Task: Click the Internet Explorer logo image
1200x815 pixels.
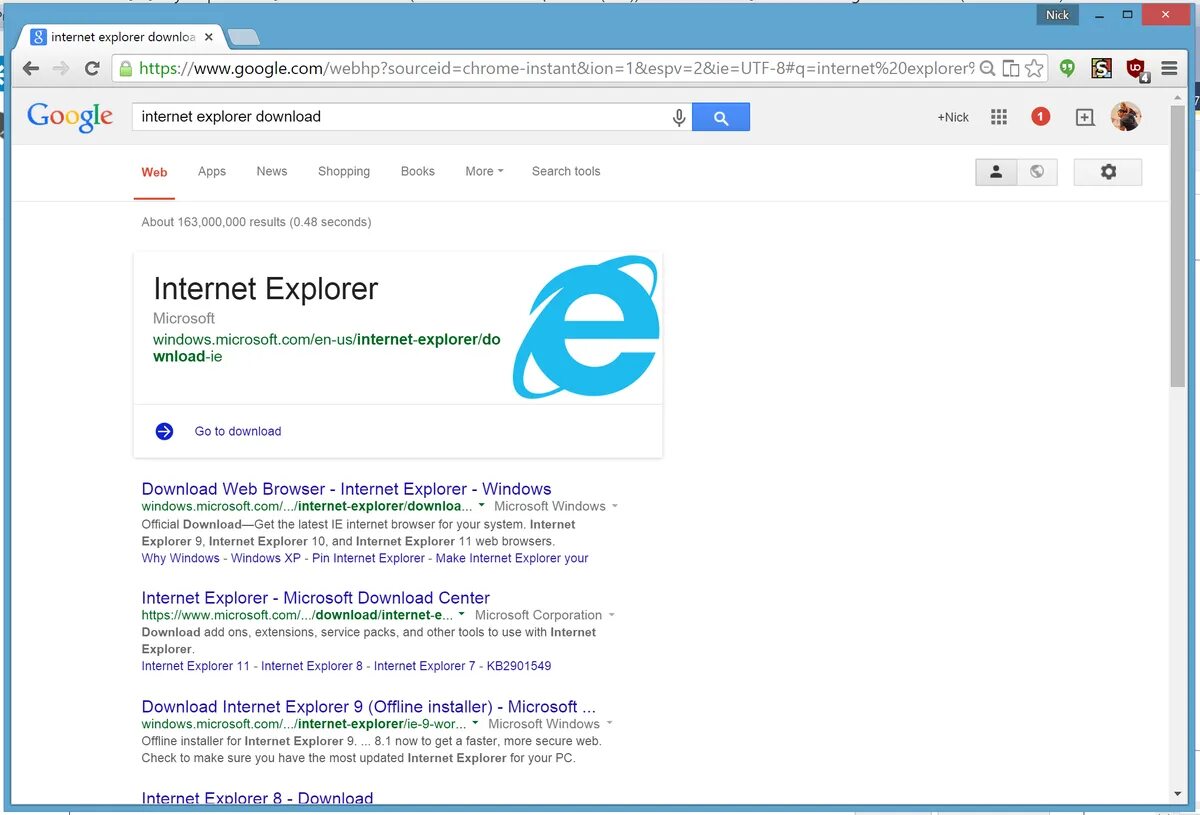Action: (x=586, y=327)
